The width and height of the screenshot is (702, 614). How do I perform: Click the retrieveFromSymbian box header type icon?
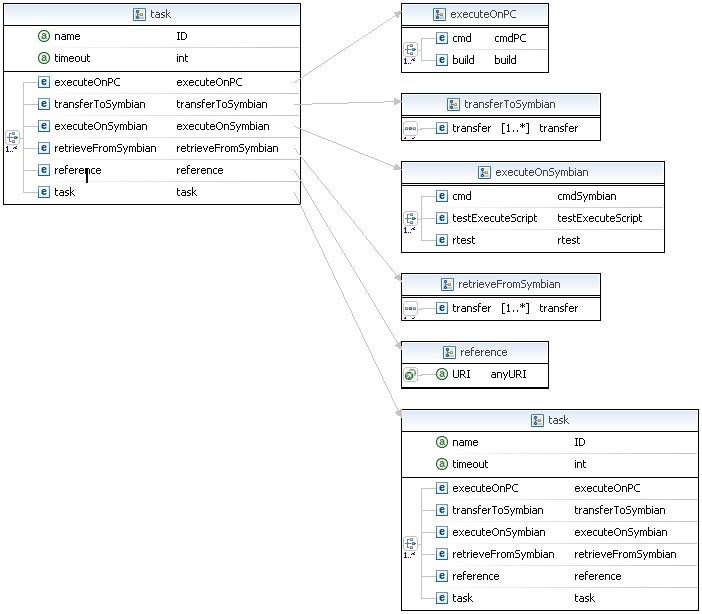(447, 284)
